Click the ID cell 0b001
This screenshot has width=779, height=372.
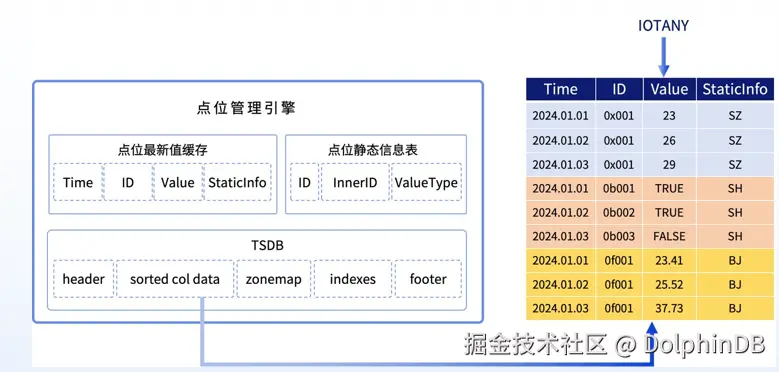click(619, 189)
